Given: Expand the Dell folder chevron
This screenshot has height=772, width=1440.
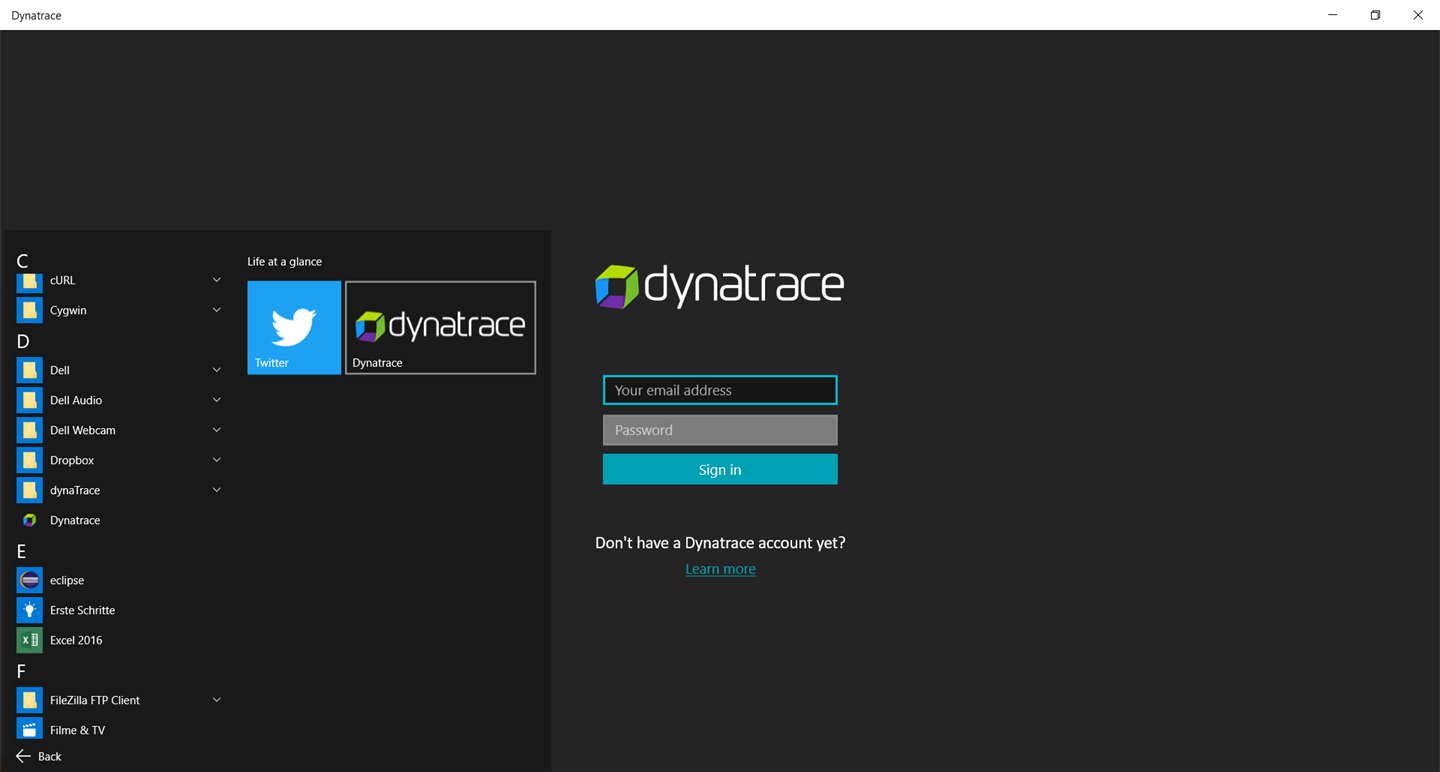Looking at the screenshot, I should [x=217, y=370].
